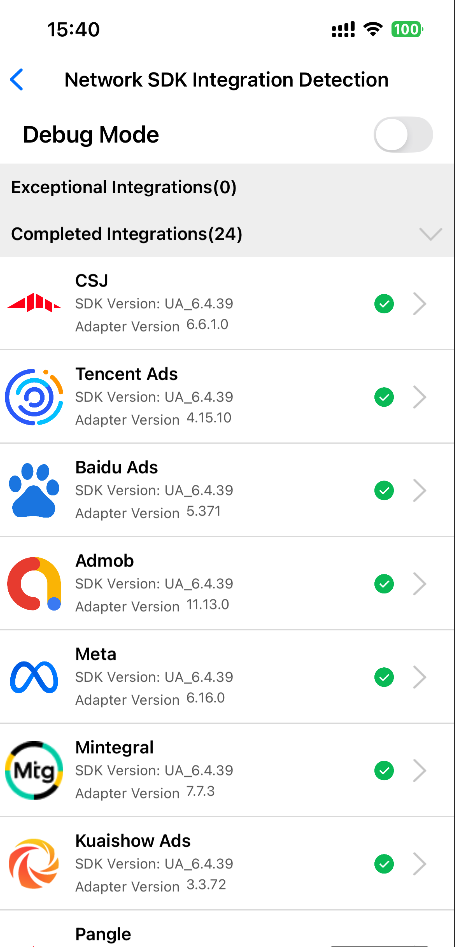
Task: Open CSJ details via right chevron
Action: (x=420, y=304)
